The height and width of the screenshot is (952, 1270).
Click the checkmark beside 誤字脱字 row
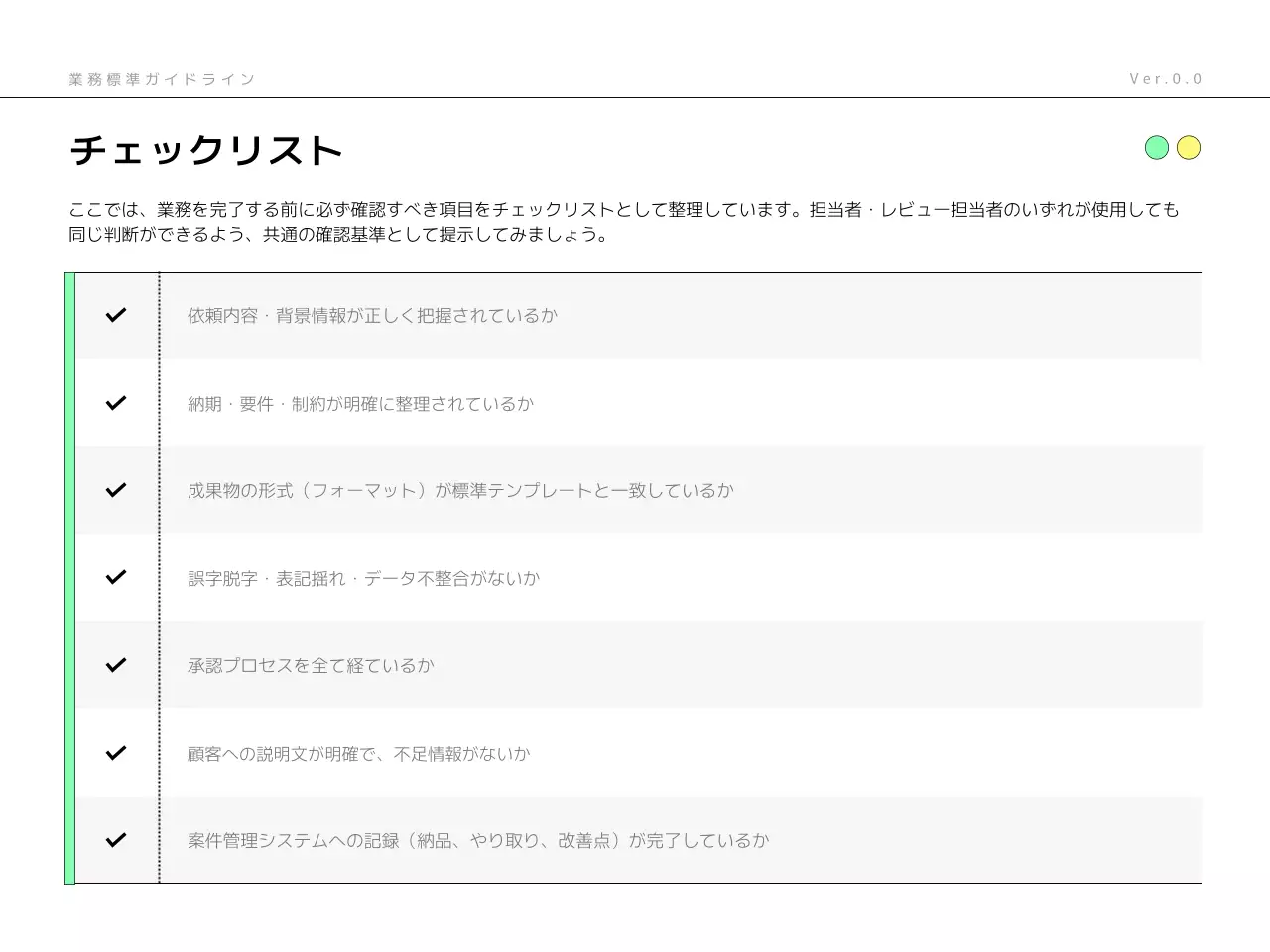[x=115, y=577]
